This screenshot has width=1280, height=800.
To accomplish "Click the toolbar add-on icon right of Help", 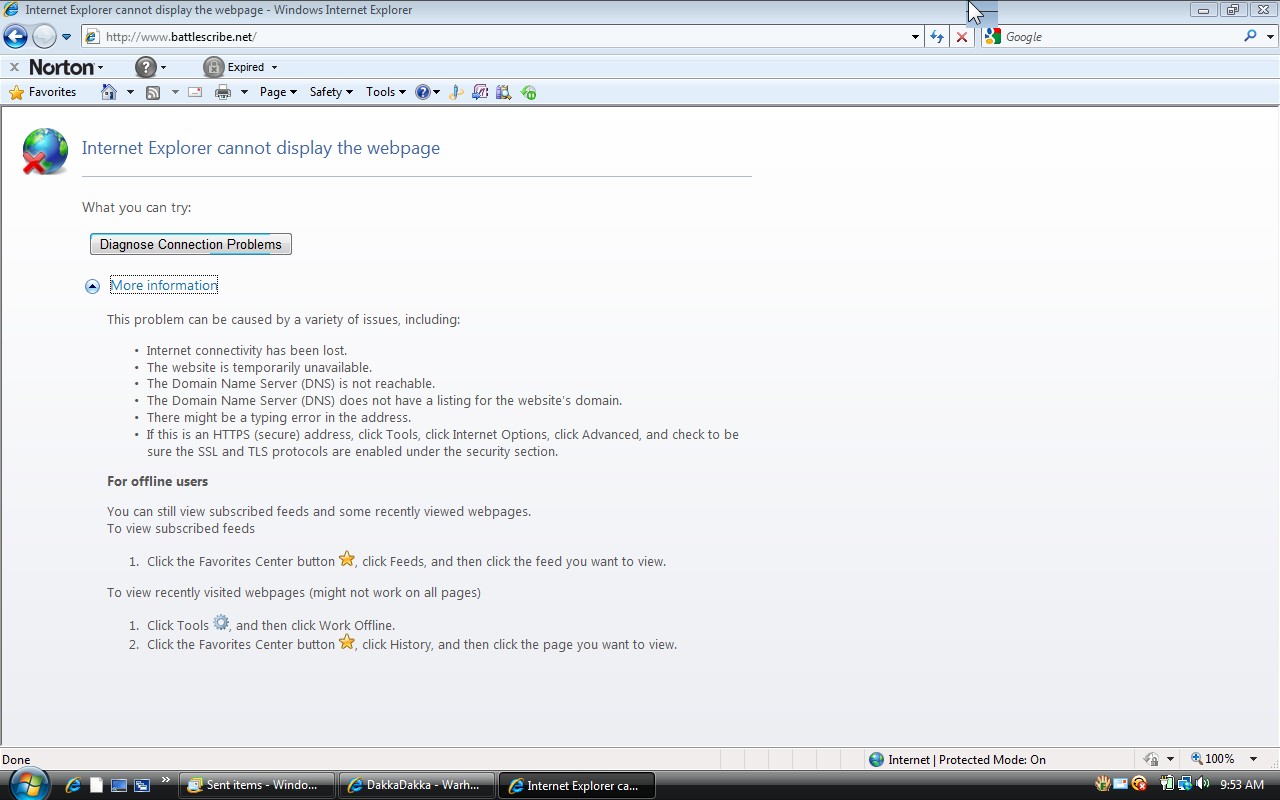I will pyautogui.click(x=456, y=92).
